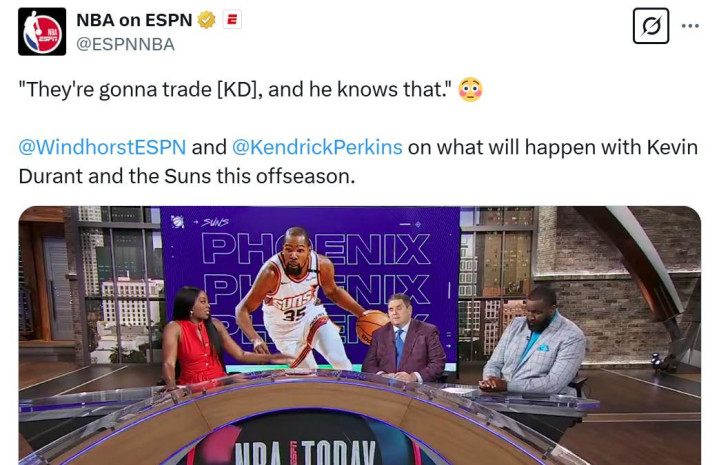Viewport: 719px width, 465px height.
Task: Click Kevin Durant's Suns jersey graphic
Action: (x=292, y=293)
